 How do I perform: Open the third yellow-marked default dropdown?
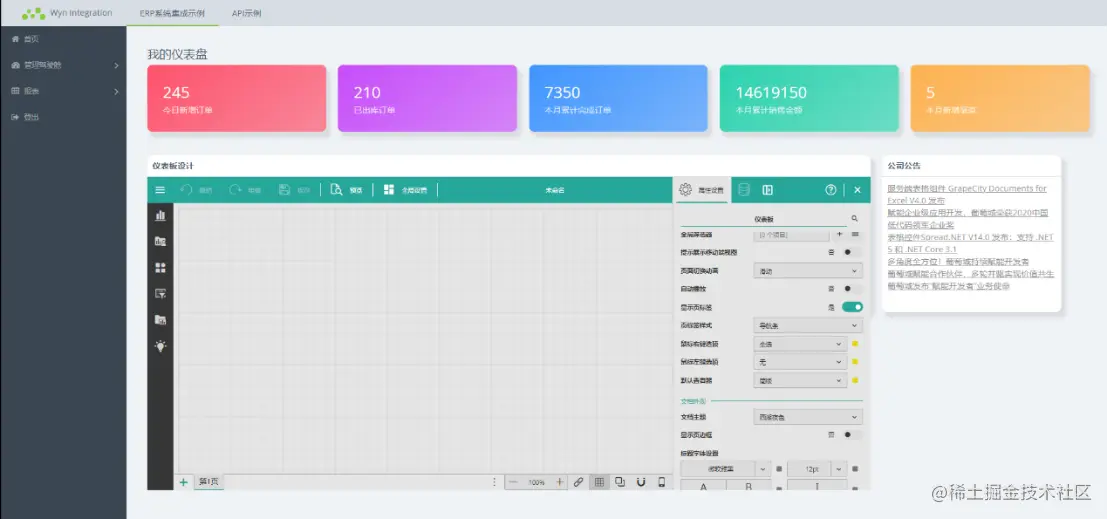(x=800, y=380)
